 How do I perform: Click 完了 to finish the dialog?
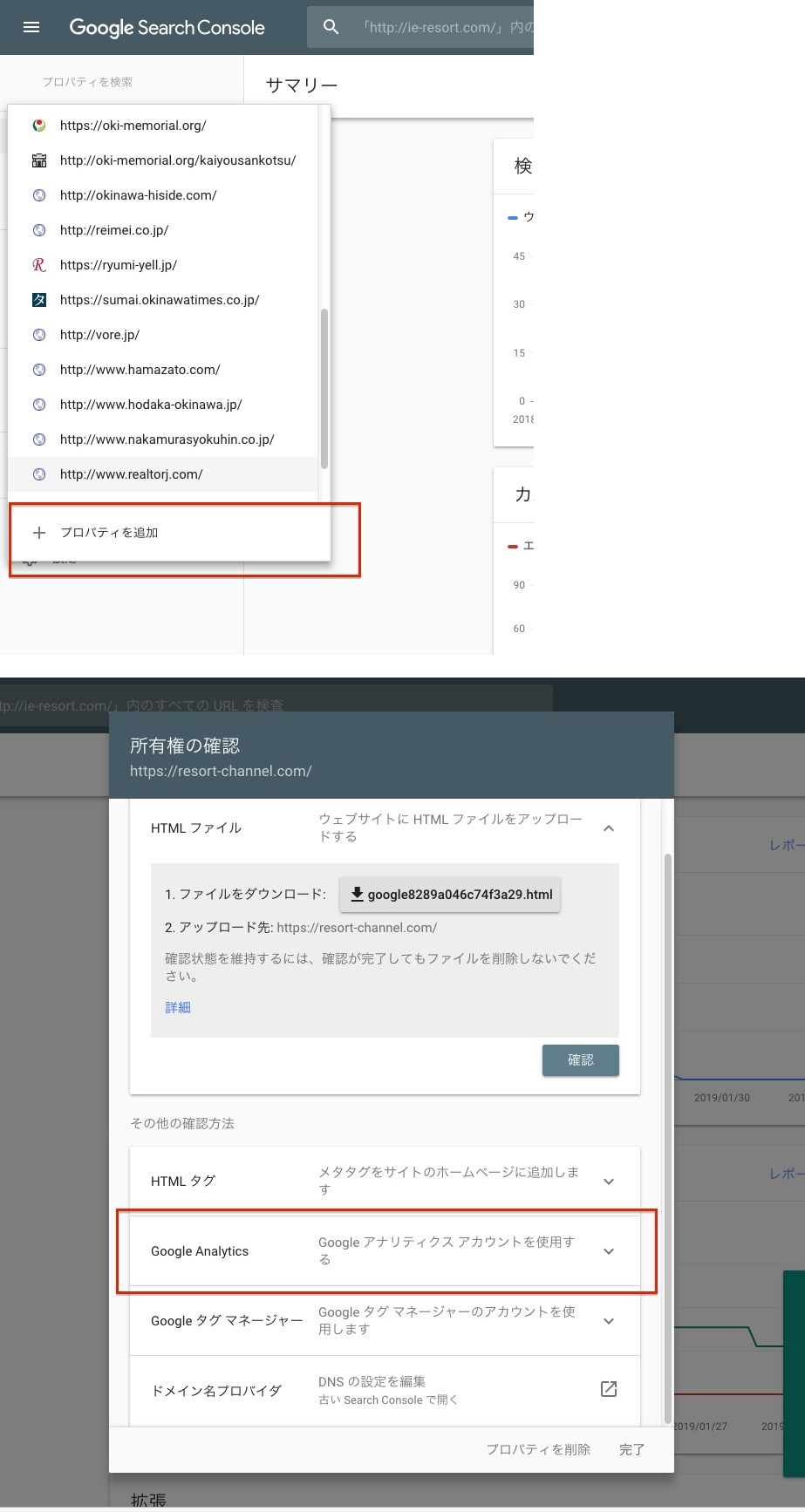631,1449
